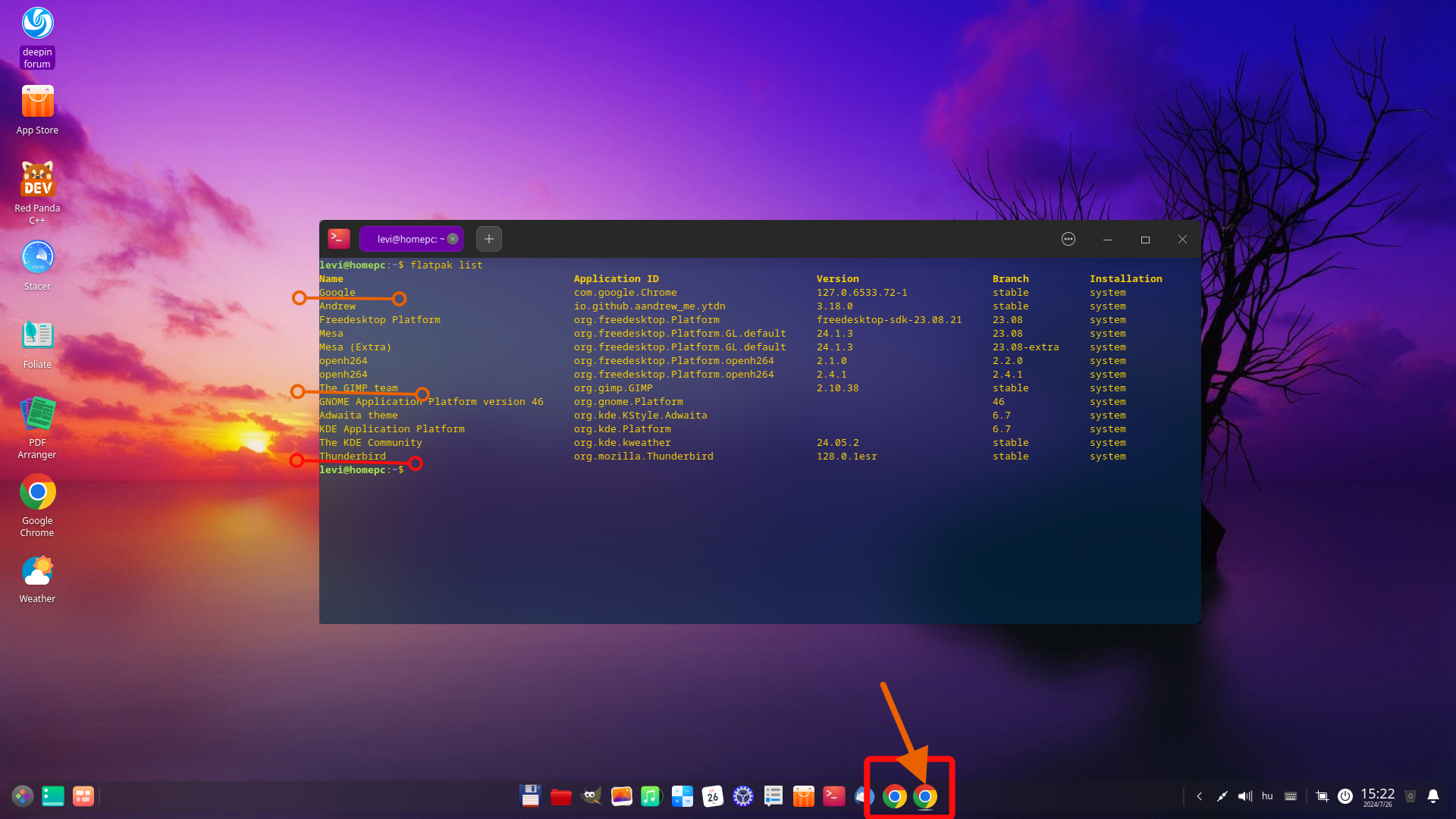Click the 'flatpak list' command text
Viewport: 1456px width, 819px height.
447,265
